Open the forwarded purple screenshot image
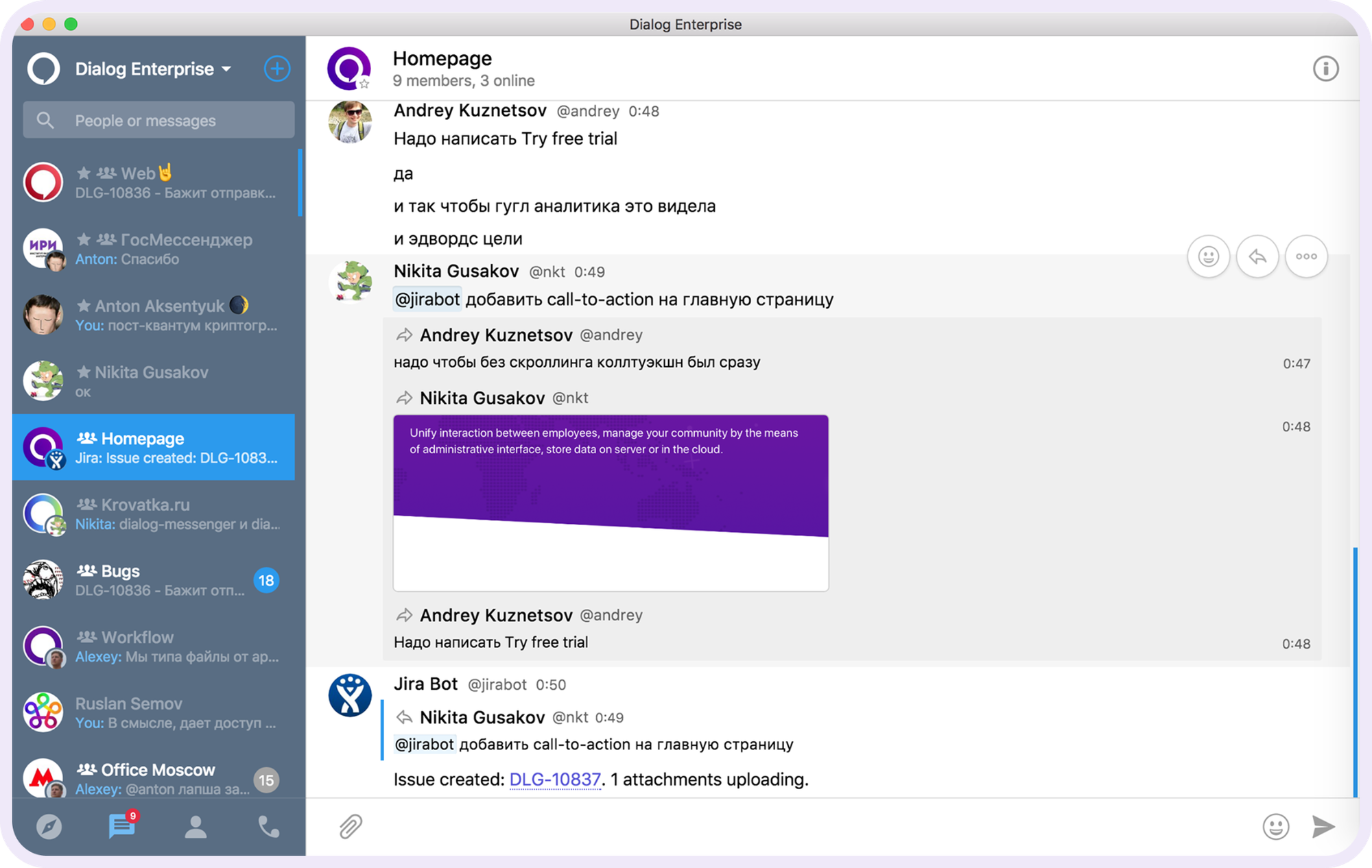1372x868 pixels. 611,503
